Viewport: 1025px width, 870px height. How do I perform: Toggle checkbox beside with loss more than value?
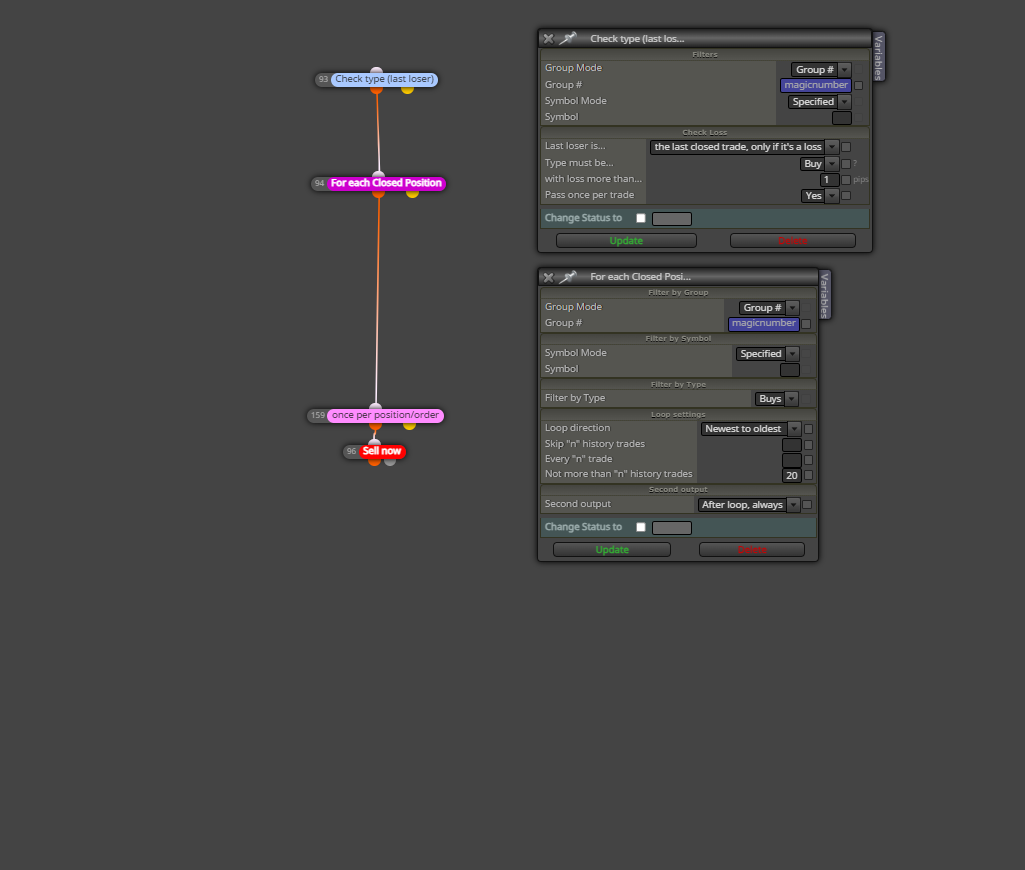846,180
